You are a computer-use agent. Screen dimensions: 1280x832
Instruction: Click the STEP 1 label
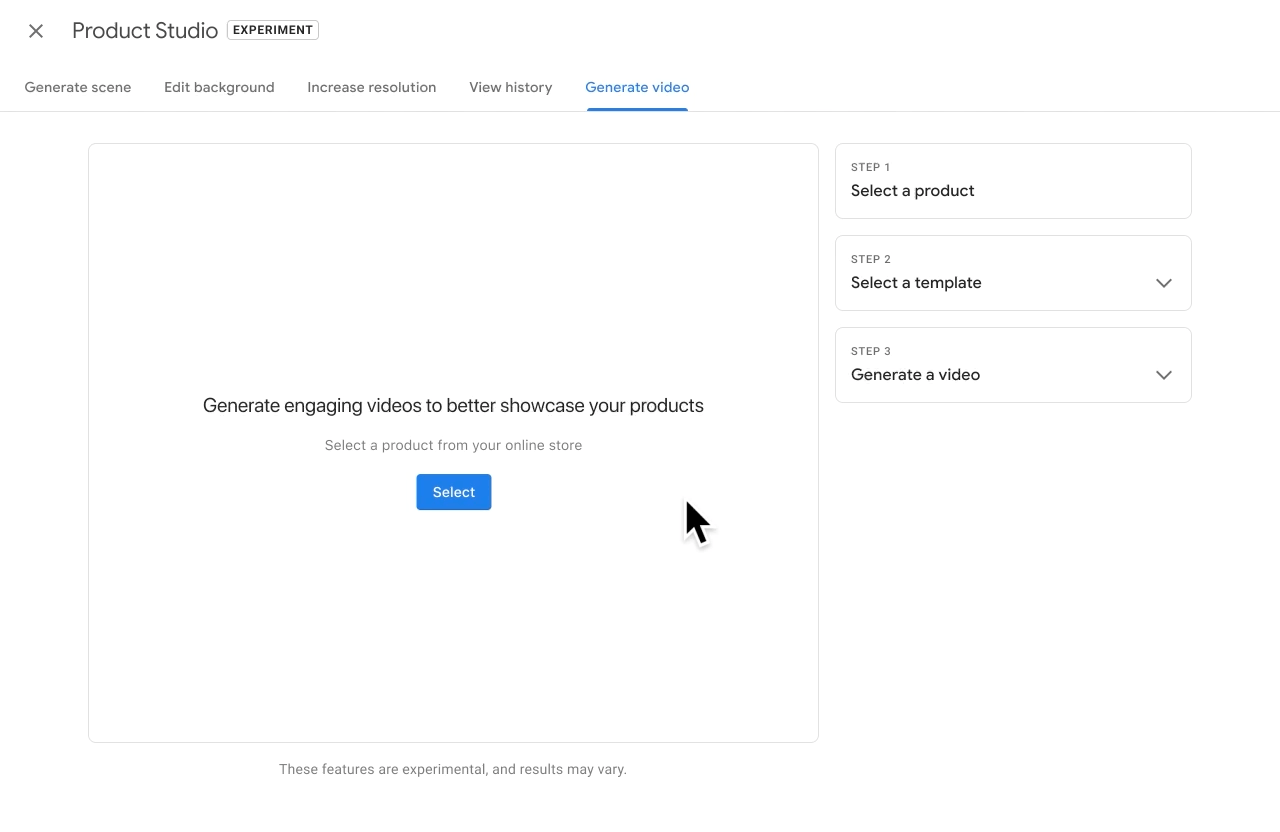[x=870, y=167]
